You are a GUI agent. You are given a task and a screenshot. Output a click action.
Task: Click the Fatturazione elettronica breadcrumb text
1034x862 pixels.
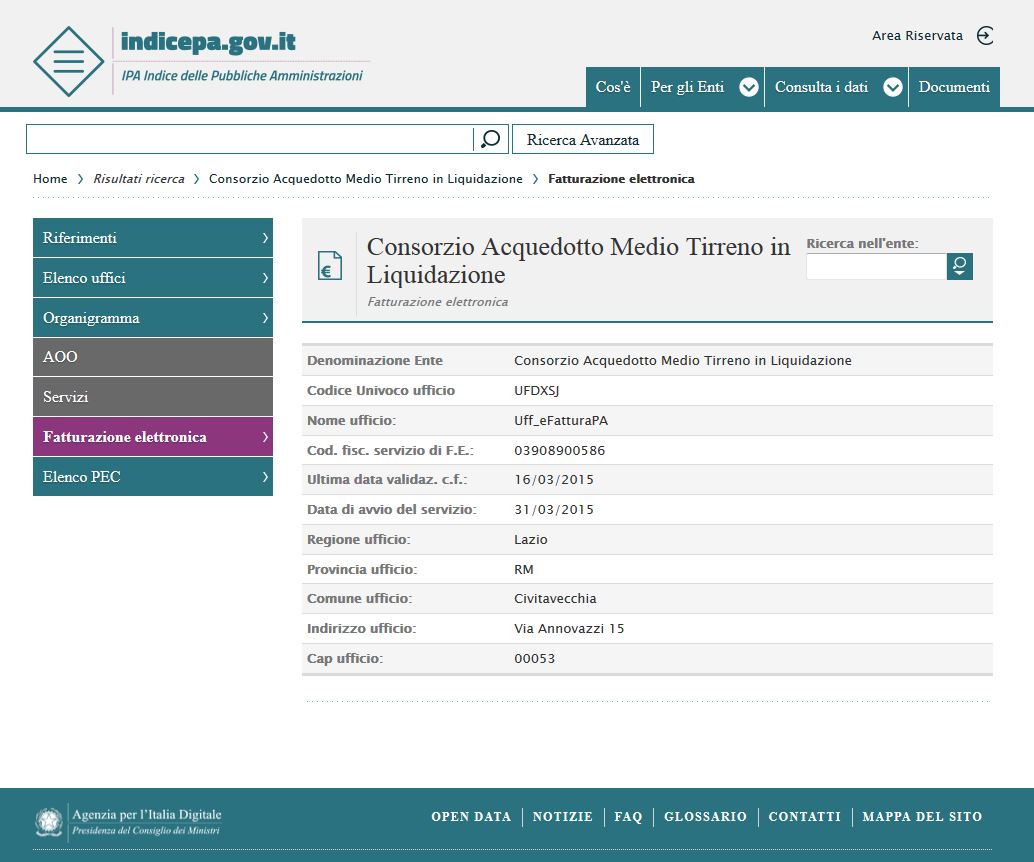[621, 179]
